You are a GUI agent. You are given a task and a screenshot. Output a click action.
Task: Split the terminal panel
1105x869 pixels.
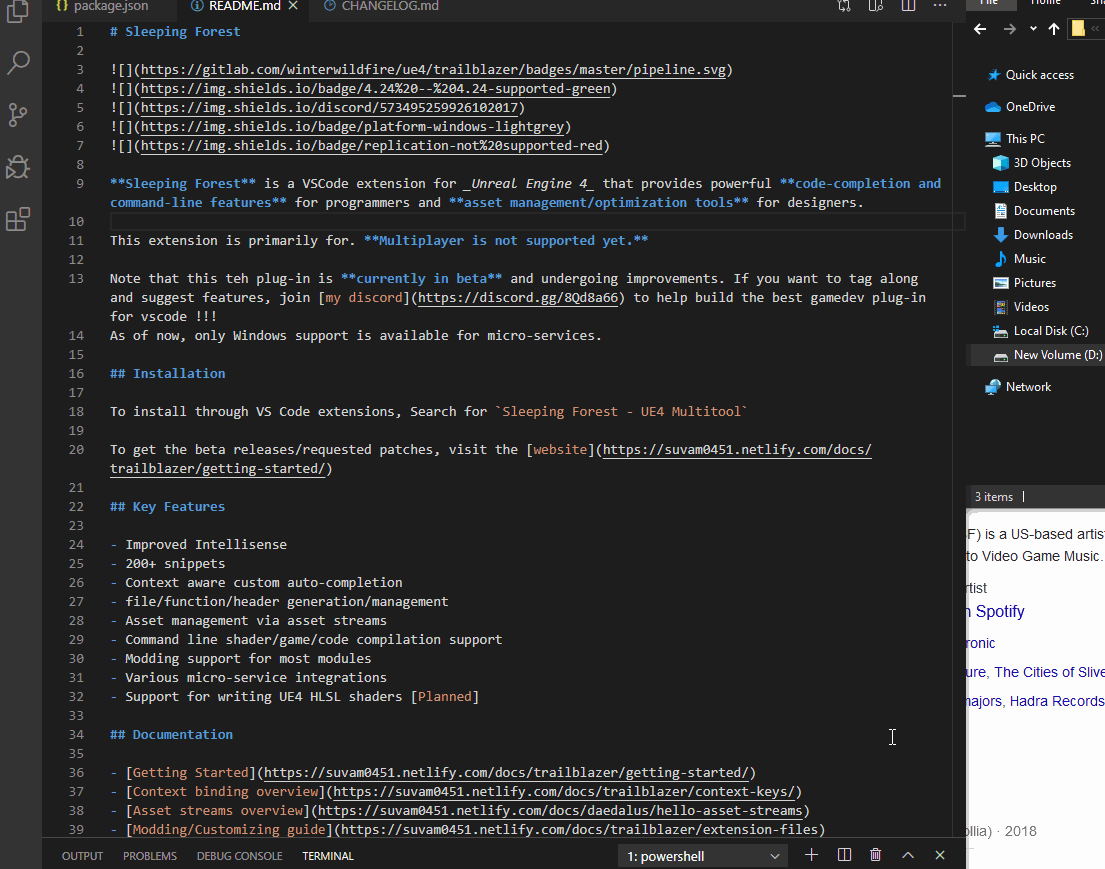click(844, 855)
